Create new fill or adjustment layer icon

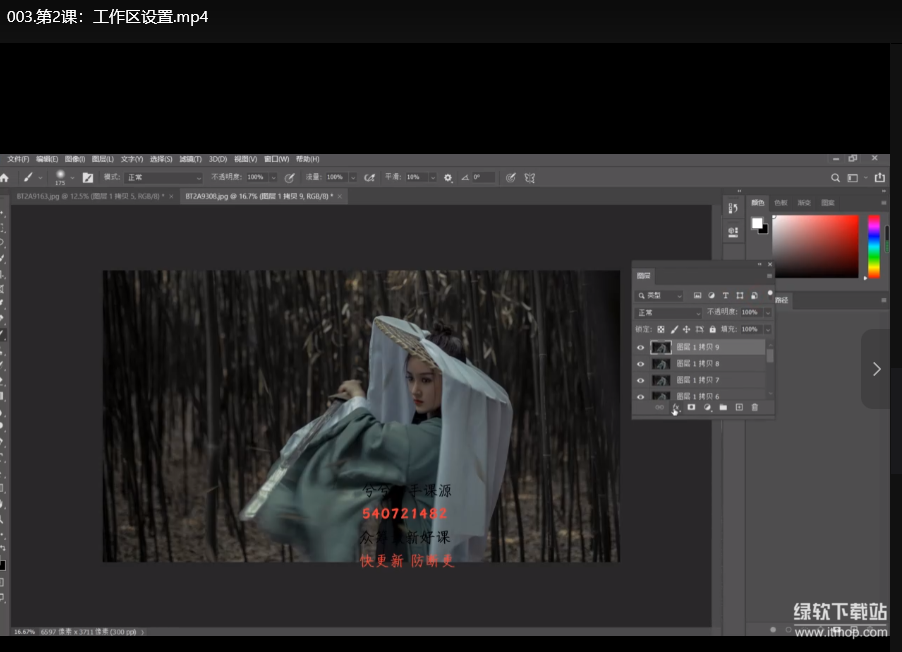point(707,407)
